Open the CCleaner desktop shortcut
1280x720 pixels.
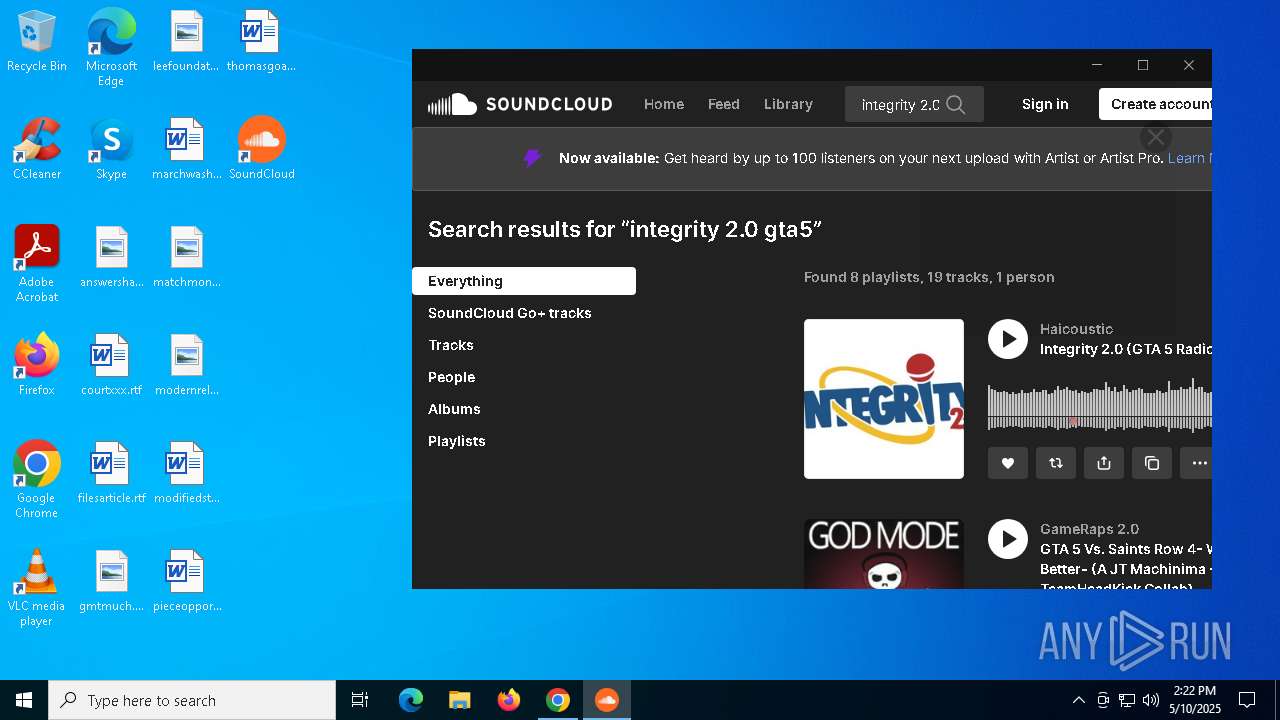tap(37, 149)
